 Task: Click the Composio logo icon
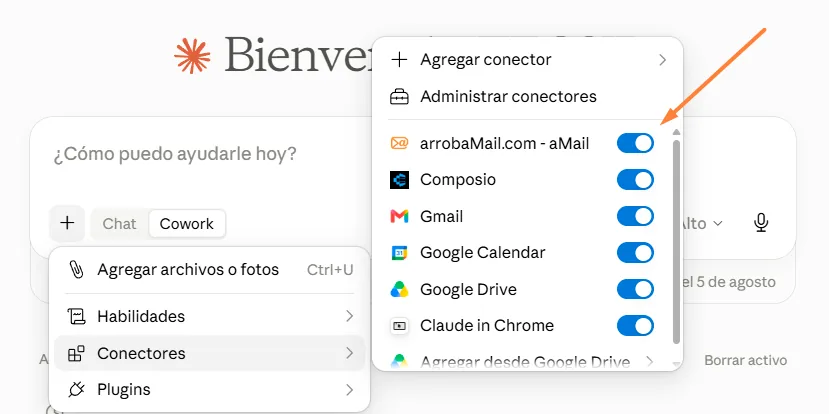pyautogui.click(x=399, y=180)
